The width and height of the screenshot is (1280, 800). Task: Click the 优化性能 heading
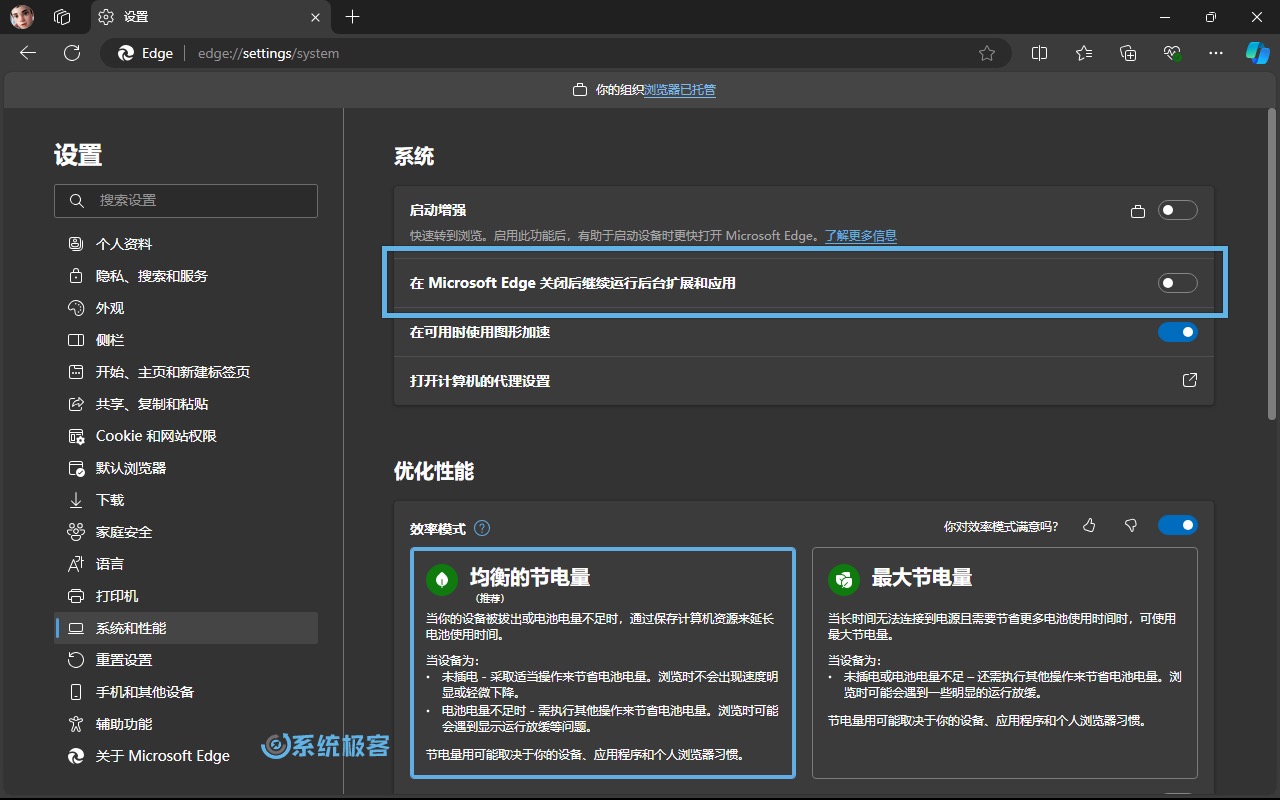click(434, 471)
